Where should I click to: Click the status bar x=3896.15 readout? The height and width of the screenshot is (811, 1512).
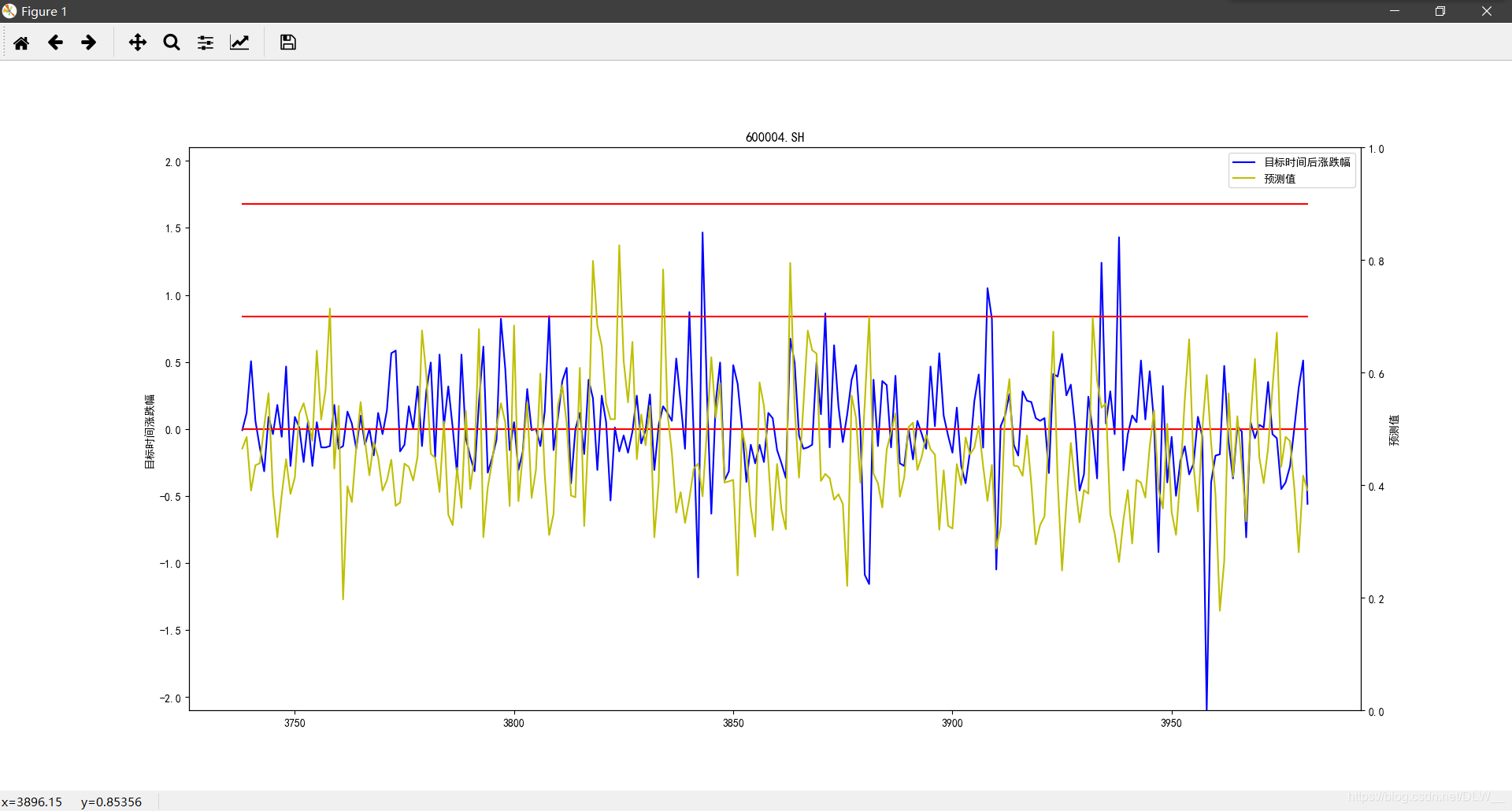(31, 802)
